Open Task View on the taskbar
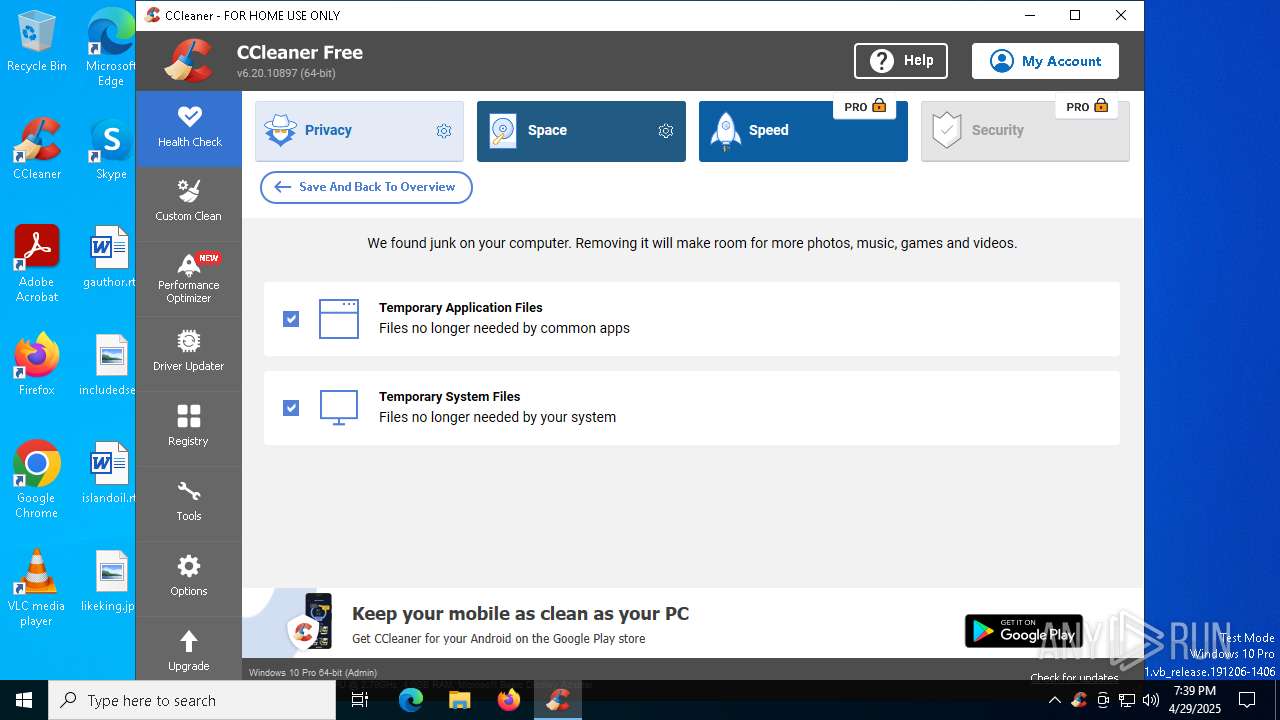 pos(361,700)
